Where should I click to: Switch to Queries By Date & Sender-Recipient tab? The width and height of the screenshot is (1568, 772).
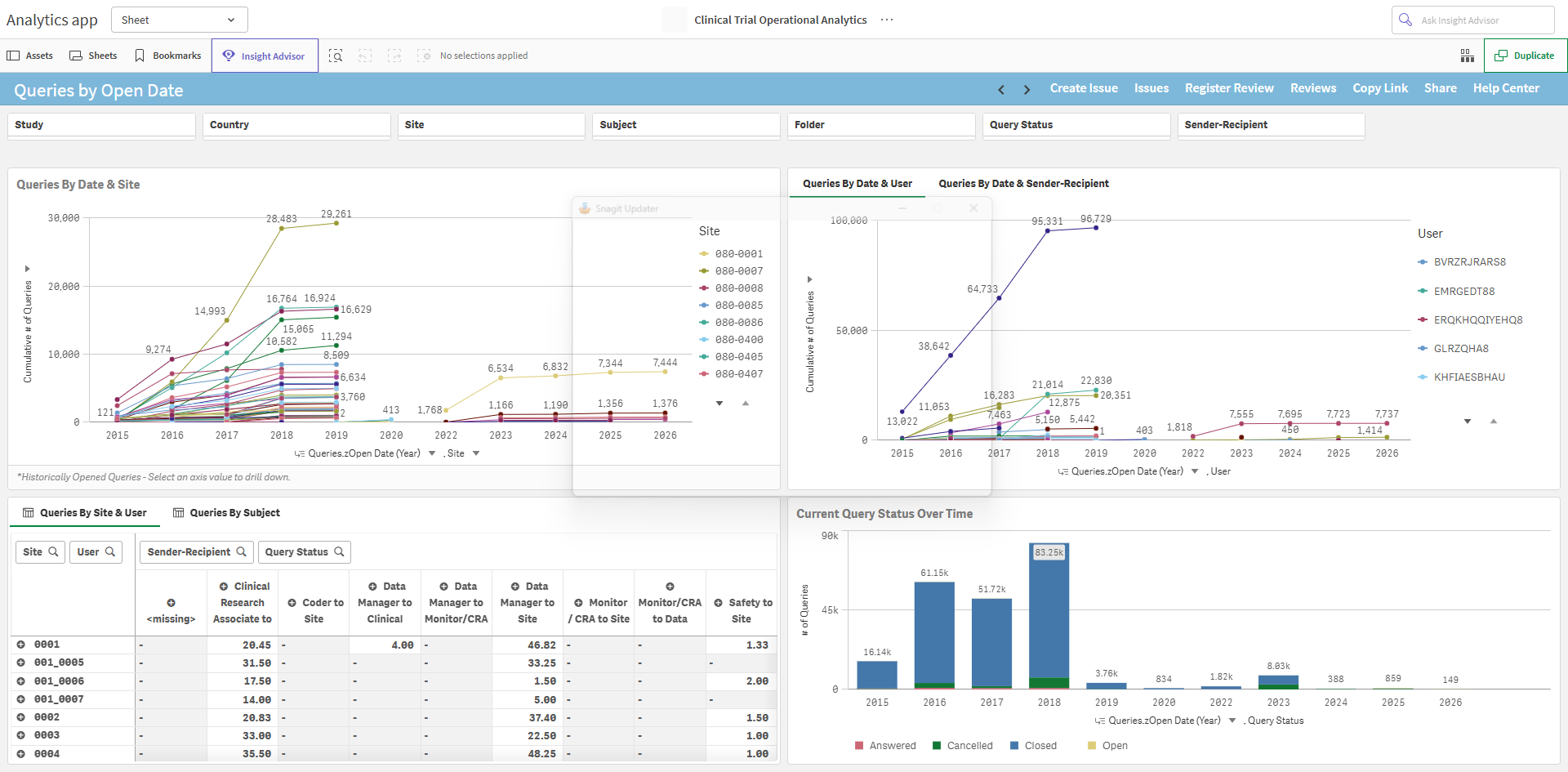pos(1023,184)
